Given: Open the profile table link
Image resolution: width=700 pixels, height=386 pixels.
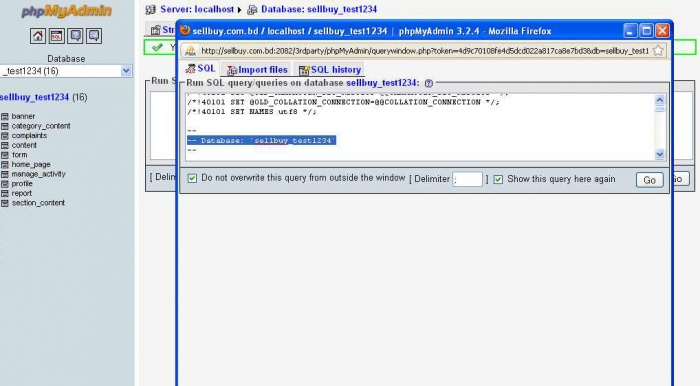Looking at the screenshot, I should pyautogui.click(x=22, y=184).
